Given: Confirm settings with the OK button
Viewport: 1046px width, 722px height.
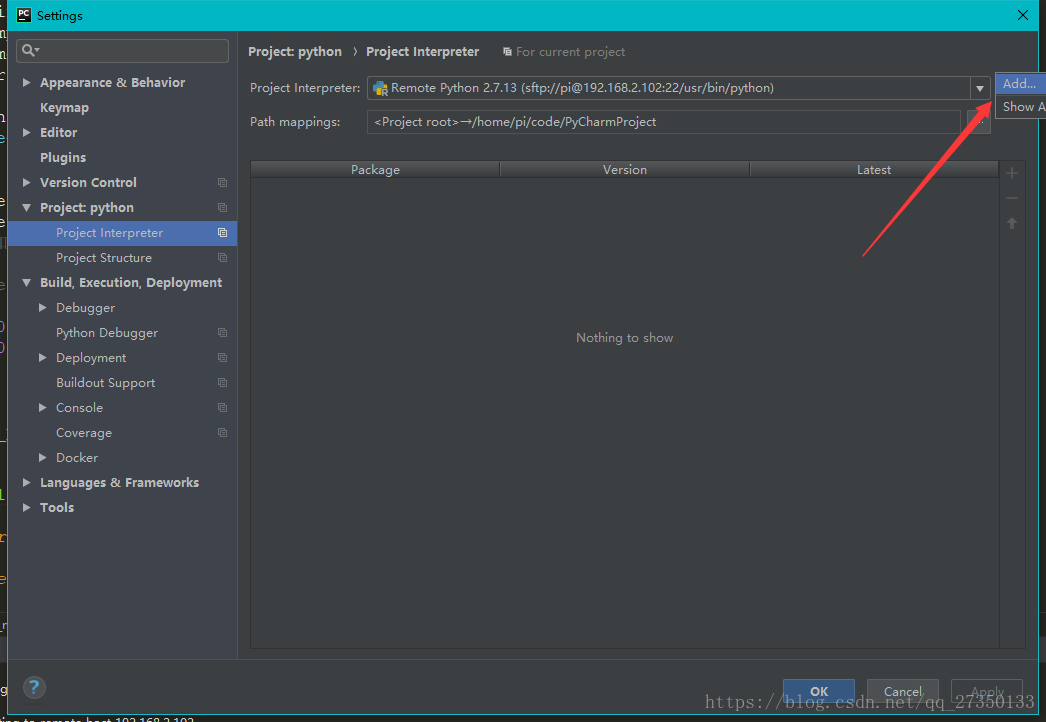Looking at the screenshot, I should click(819, 691).
